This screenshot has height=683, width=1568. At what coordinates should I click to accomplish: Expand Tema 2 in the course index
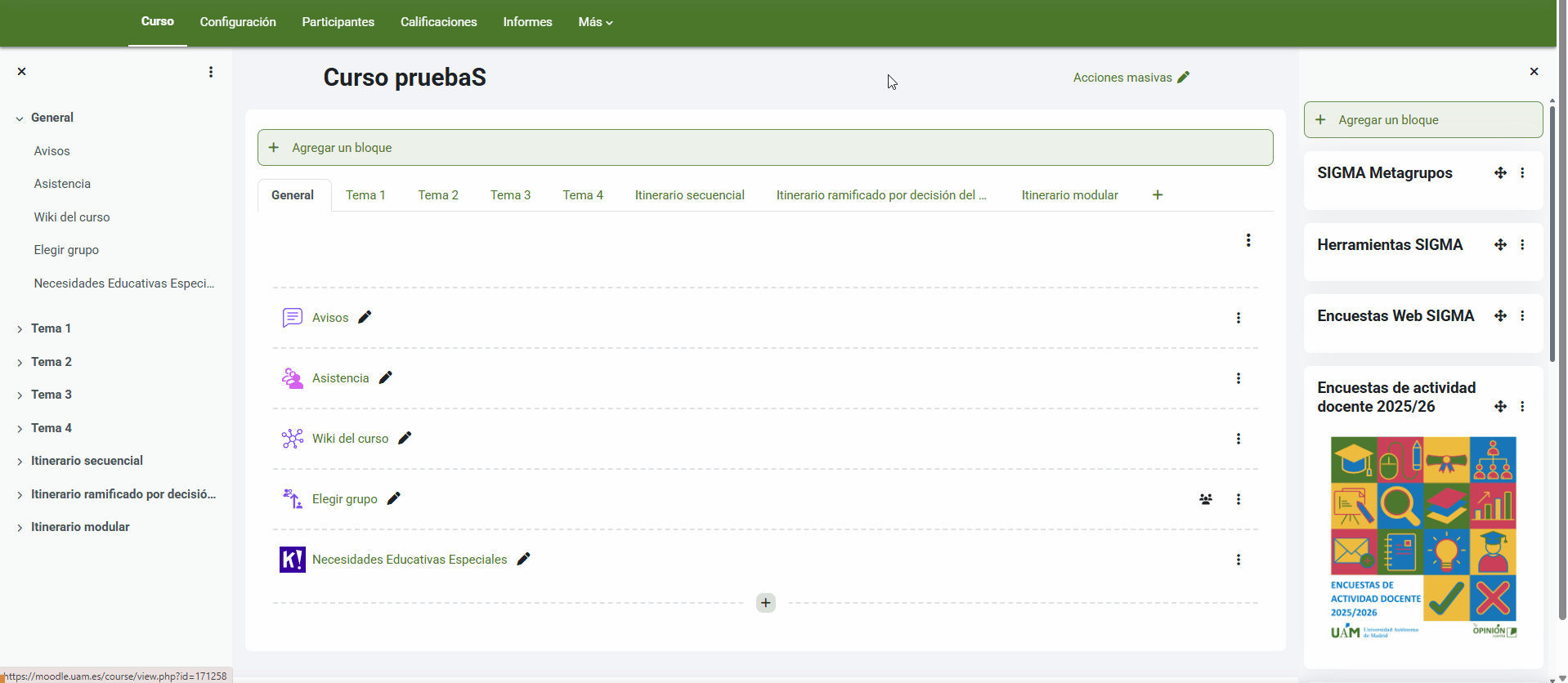pos(20,363)
